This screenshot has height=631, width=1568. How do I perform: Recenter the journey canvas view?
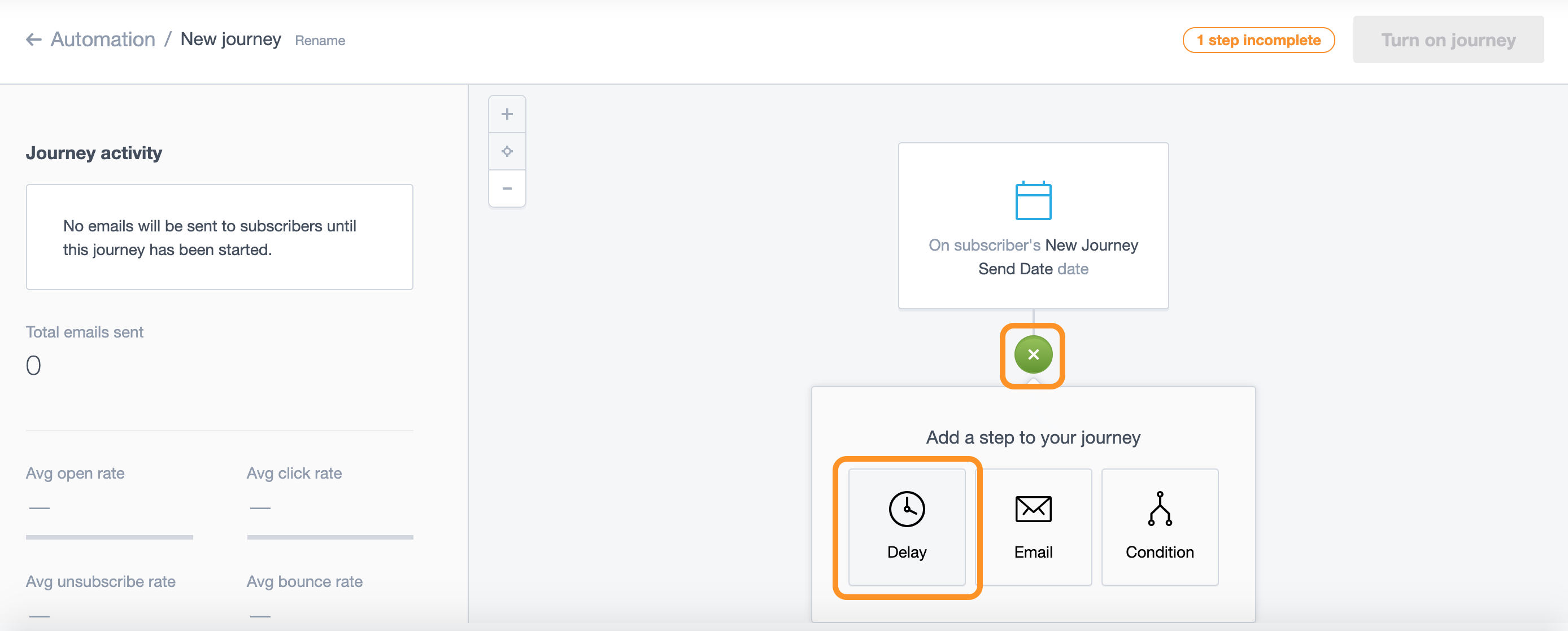tap(507, 151)
